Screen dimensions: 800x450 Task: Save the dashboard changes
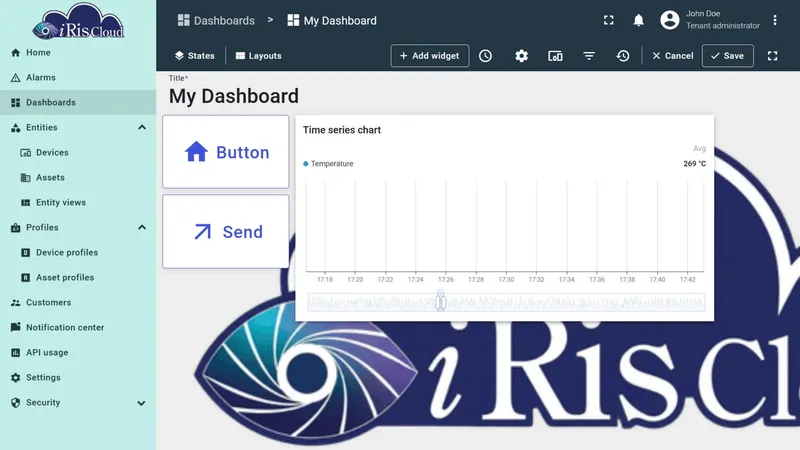pos(728,56)
